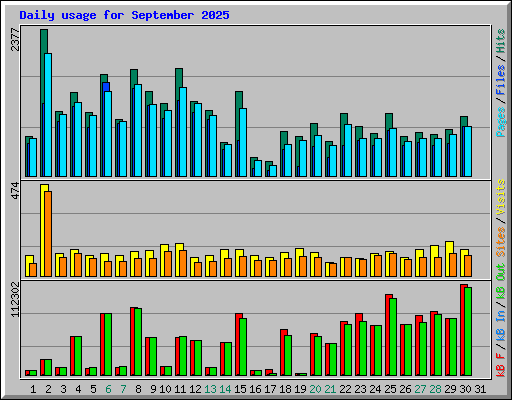512x400 pixels.
Task: Click the cyan pages bar for day 17
Action: [x=273, y=171]
